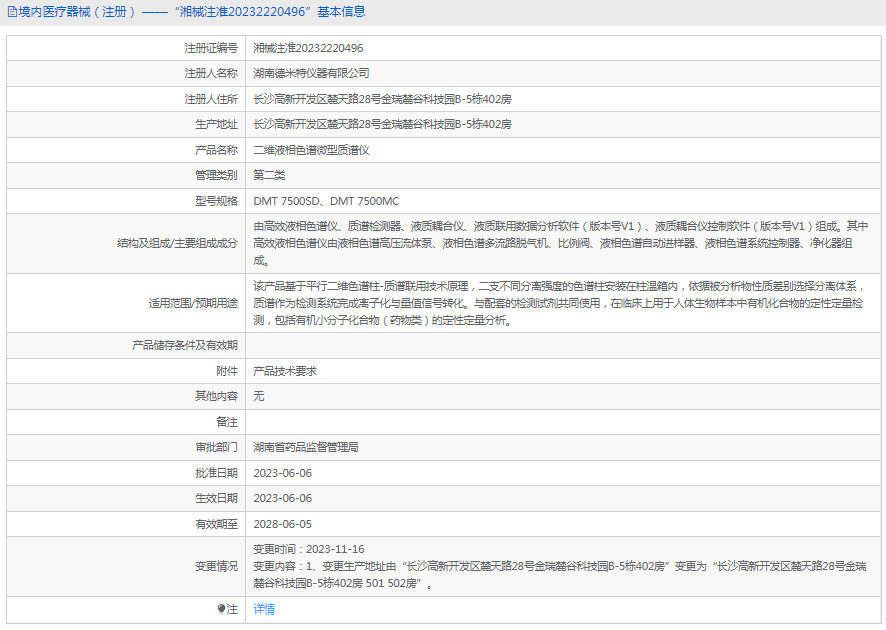This screenshot has width=886, height=630.
Task: Click the 管理类别 row label
Action: point(216,175)
